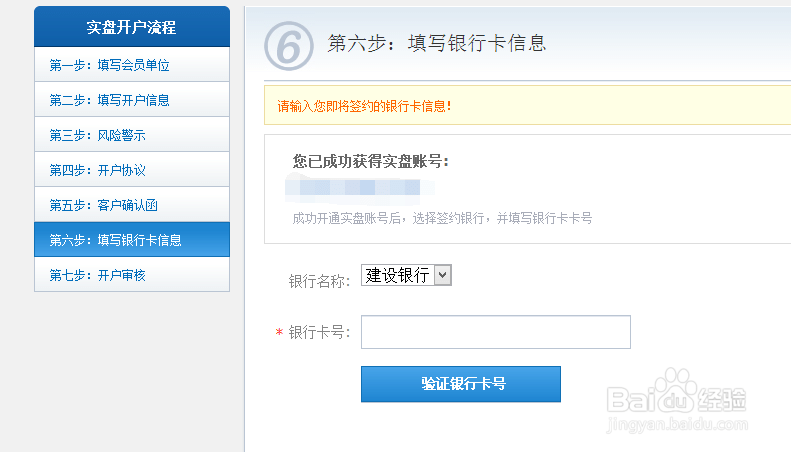Screen dimensions: 791x452
Task: Click the 实盘开户流程 sidebar header
Action: click(x=132, y=27)
